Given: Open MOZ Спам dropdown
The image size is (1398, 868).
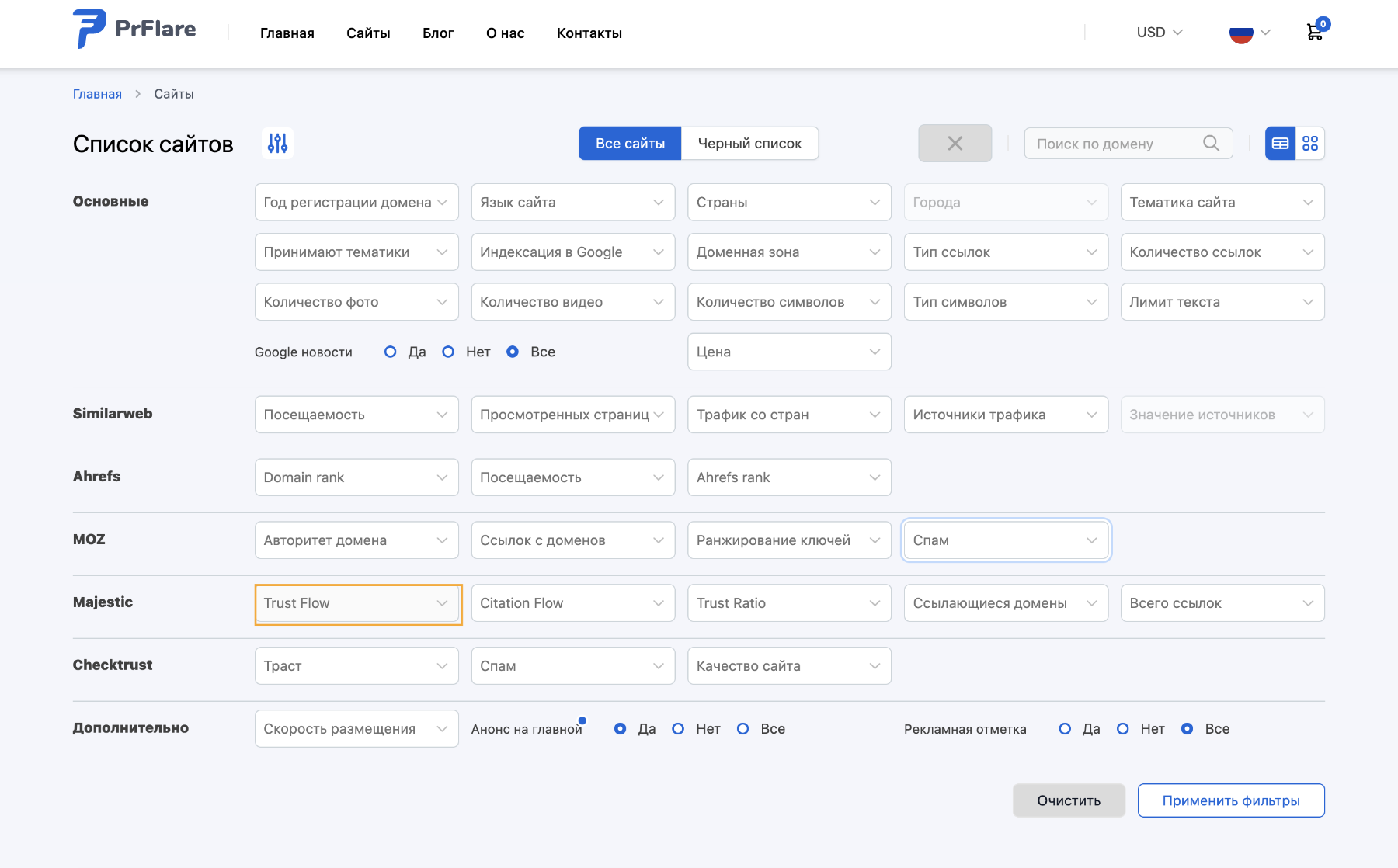Looking at the screenshot, I should click(x=1006, y=540).
